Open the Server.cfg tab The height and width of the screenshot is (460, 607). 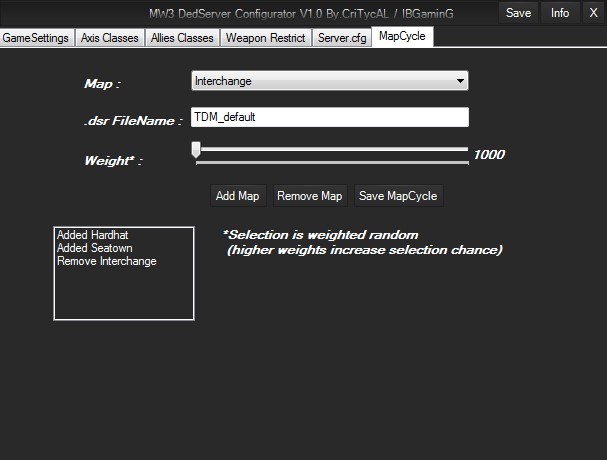pyautogui.click(x=343, y=38)
